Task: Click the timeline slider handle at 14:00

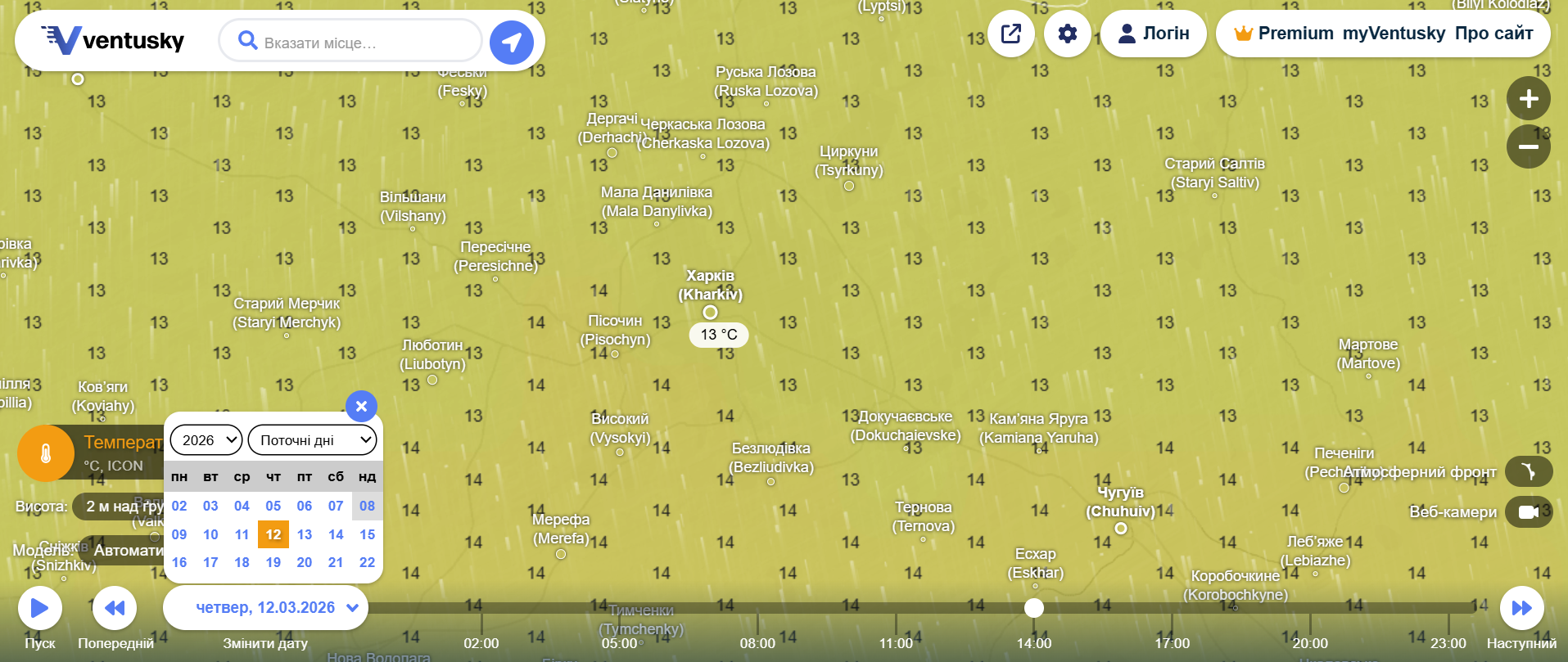Action: click(1034, 608)
